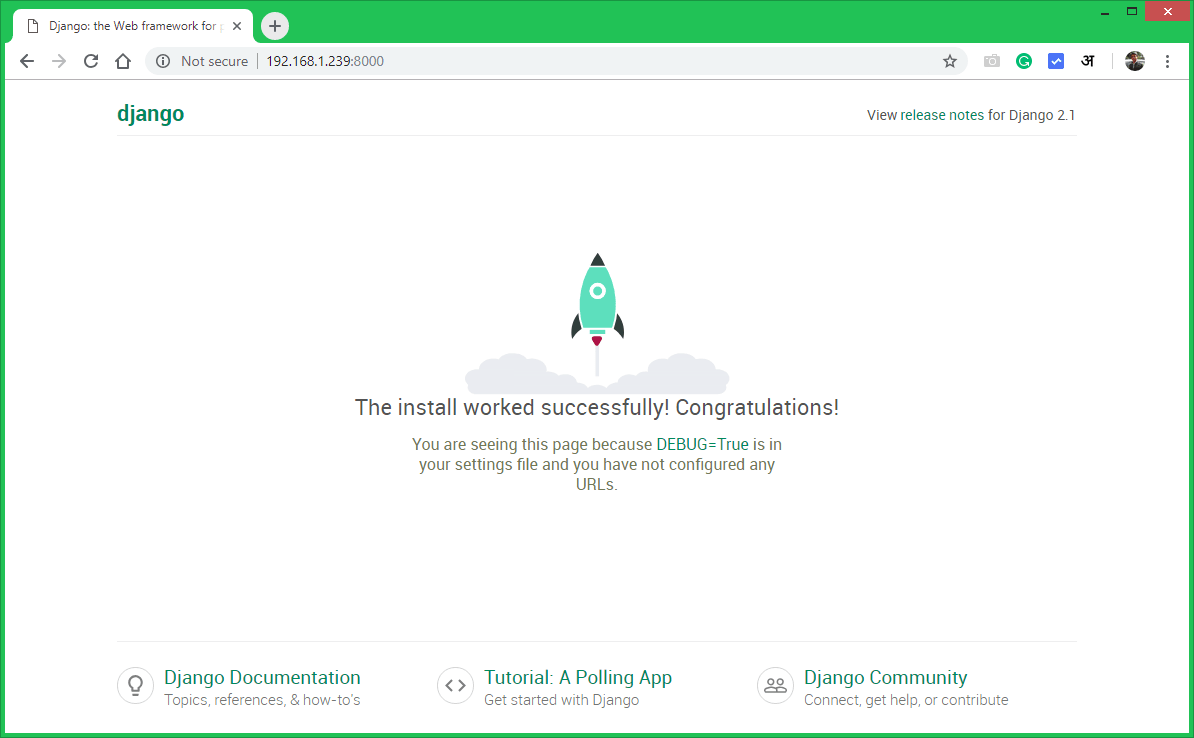Viewport: 1194px width, 738px height.
Task: Select the Django browser tab
Action: click(x=130, y=25)
